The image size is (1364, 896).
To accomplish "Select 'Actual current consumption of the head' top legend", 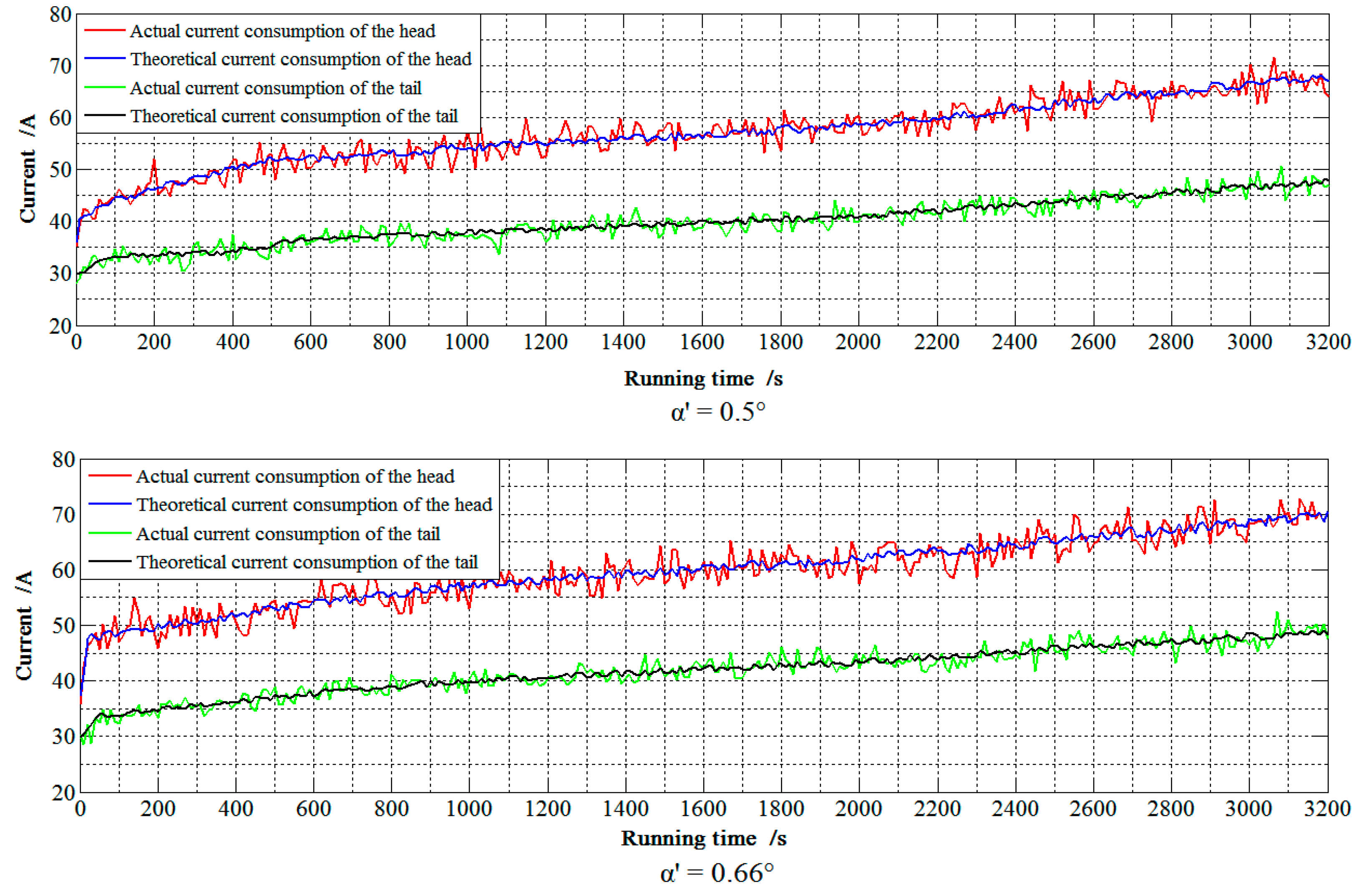I will (x=282, y=31).
